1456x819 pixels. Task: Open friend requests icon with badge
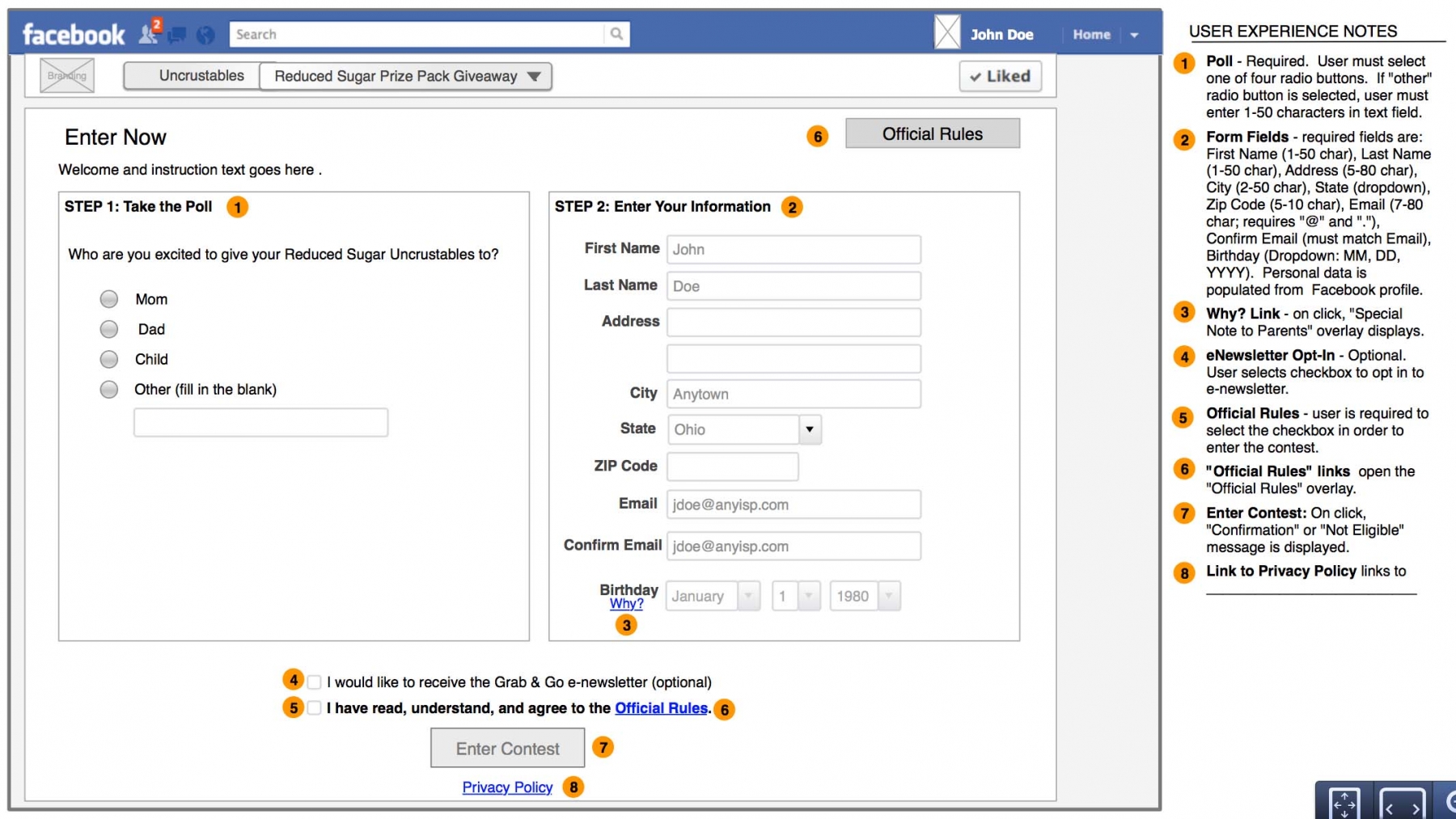[x=150, y=32]
